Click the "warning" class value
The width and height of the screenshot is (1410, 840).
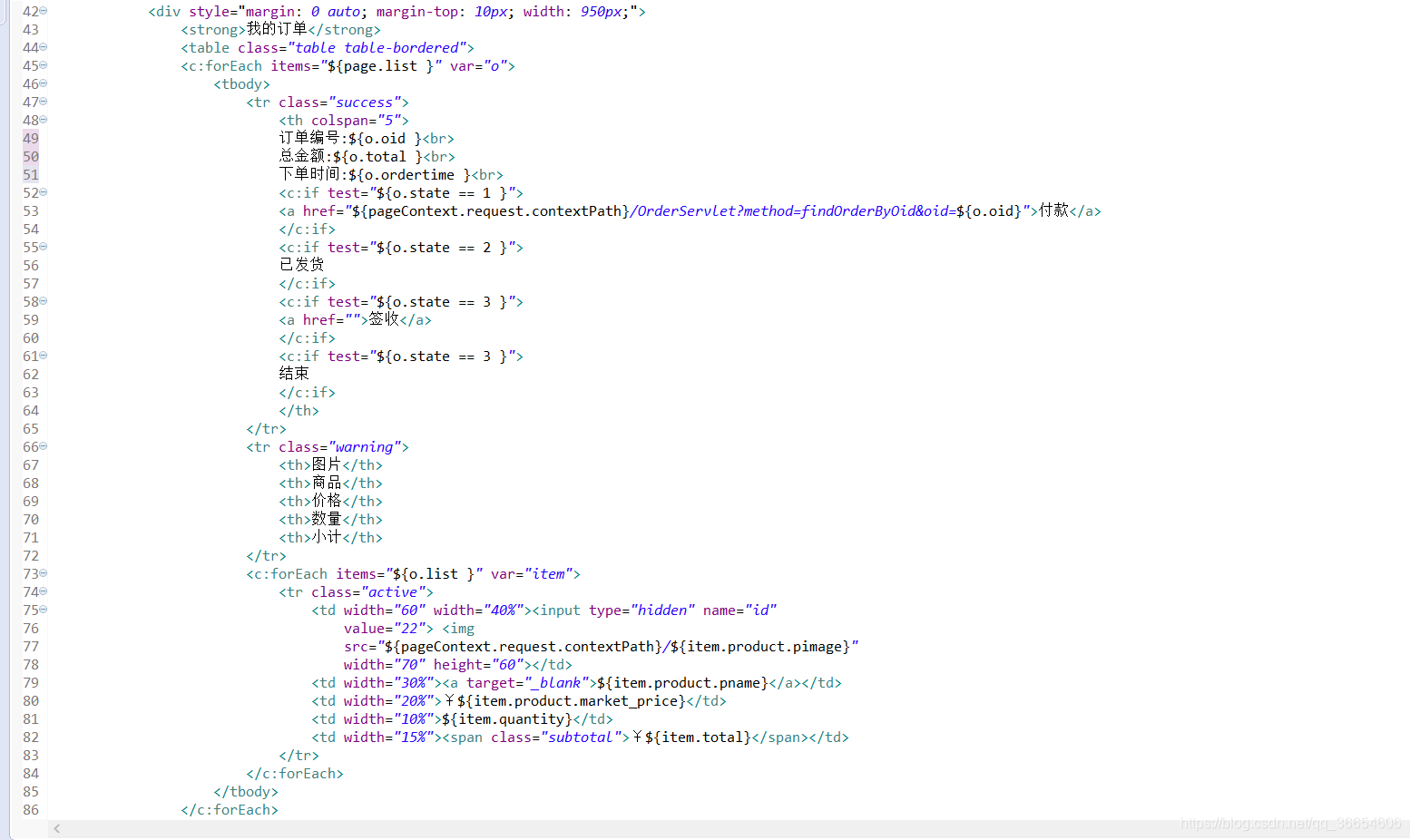point(364,446)
